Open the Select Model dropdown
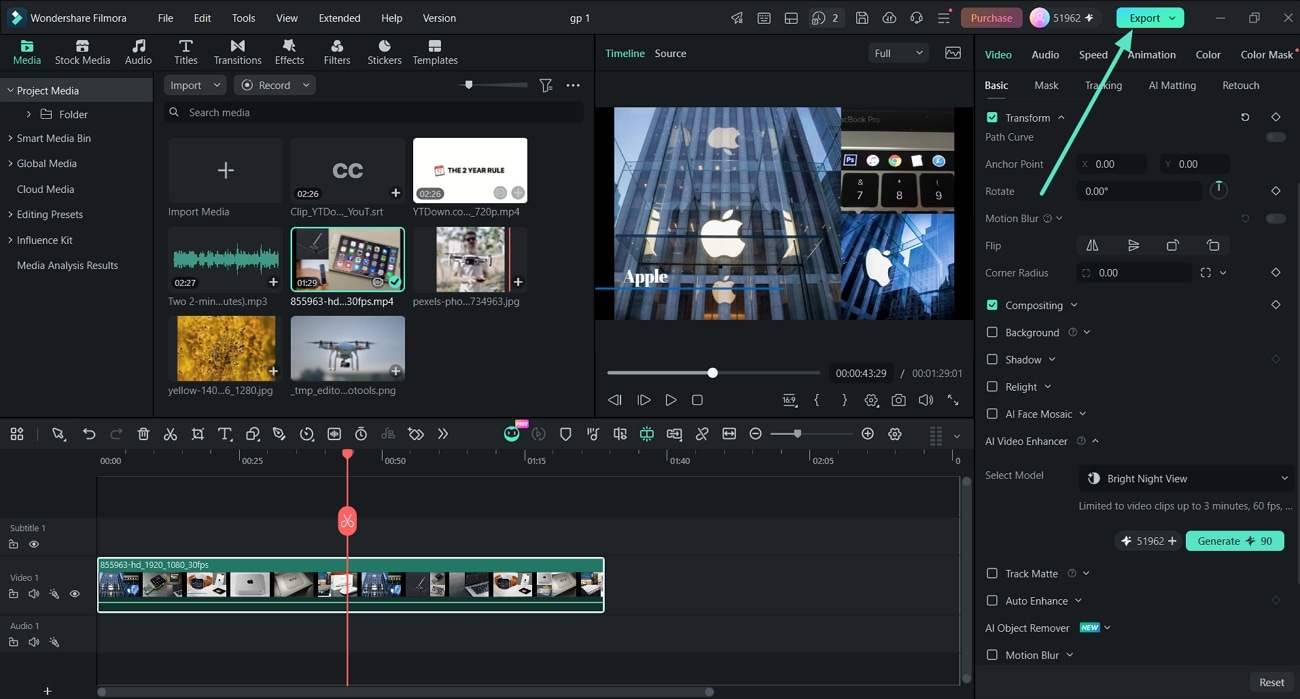The width and height of the screenshot is (1300, 699). [x=1188, y=479]
